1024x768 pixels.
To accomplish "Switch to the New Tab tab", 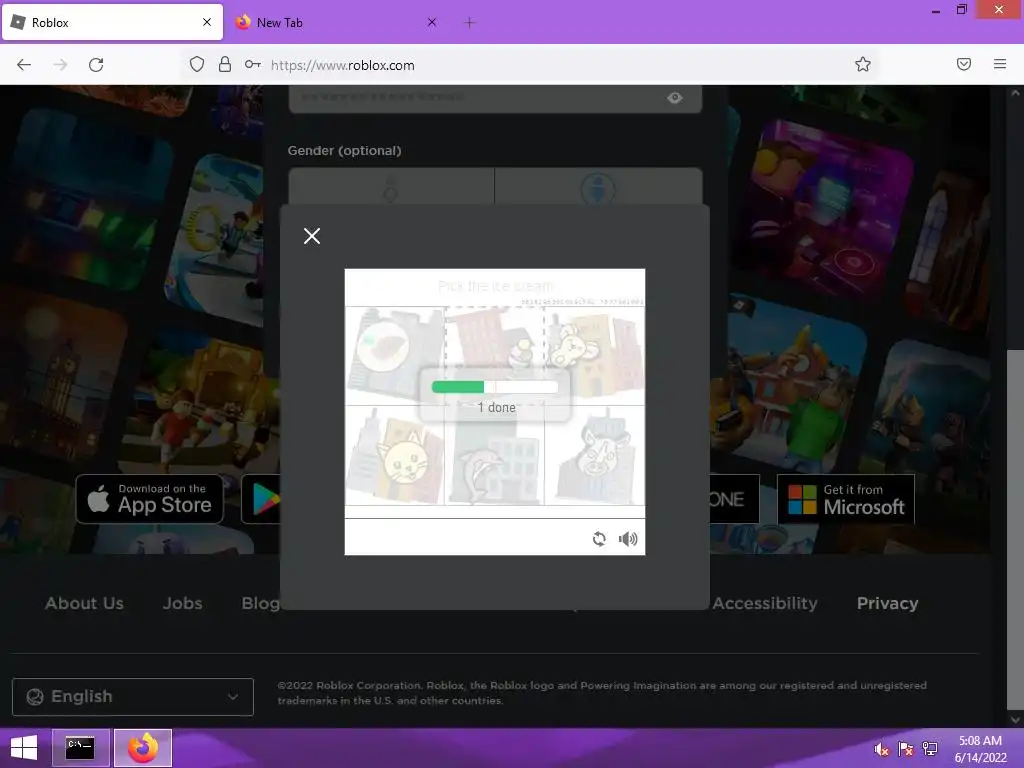I will 336,22.
